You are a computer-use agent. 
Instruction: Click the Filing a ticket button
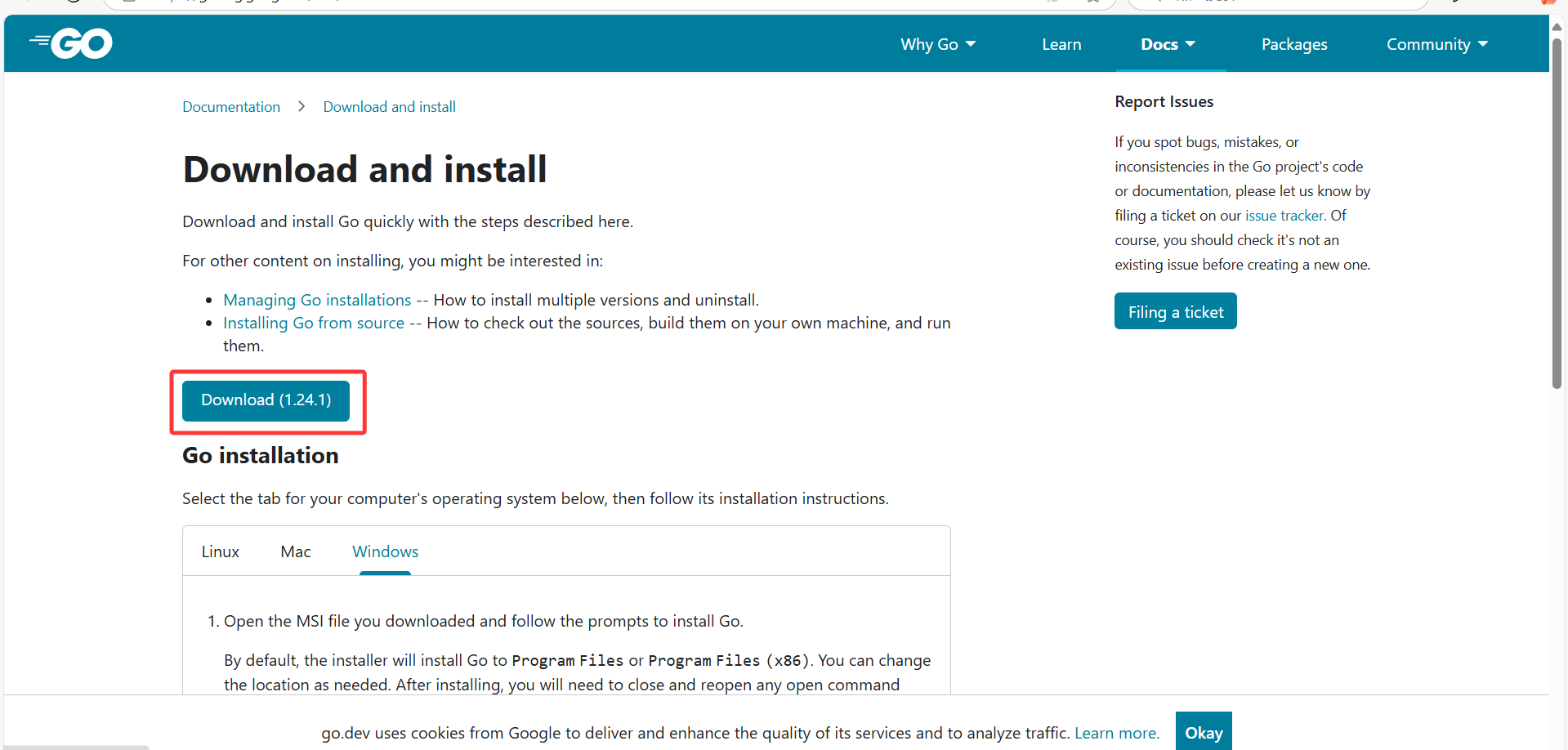point(1175,311)
